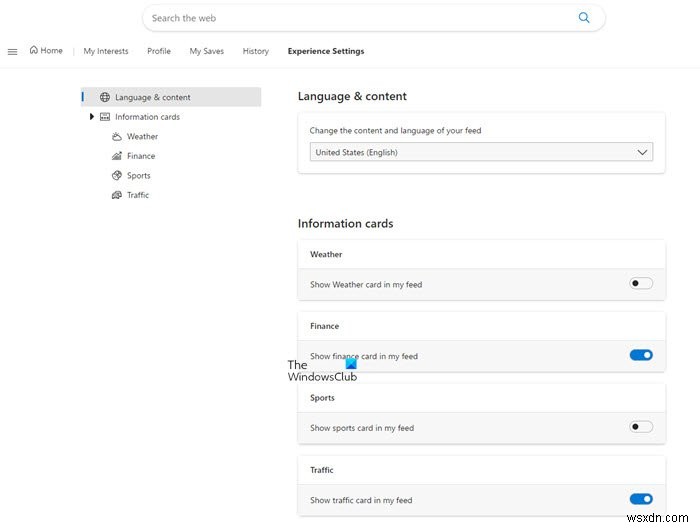Click the Traffic icon in sidebar

[117, 195]
